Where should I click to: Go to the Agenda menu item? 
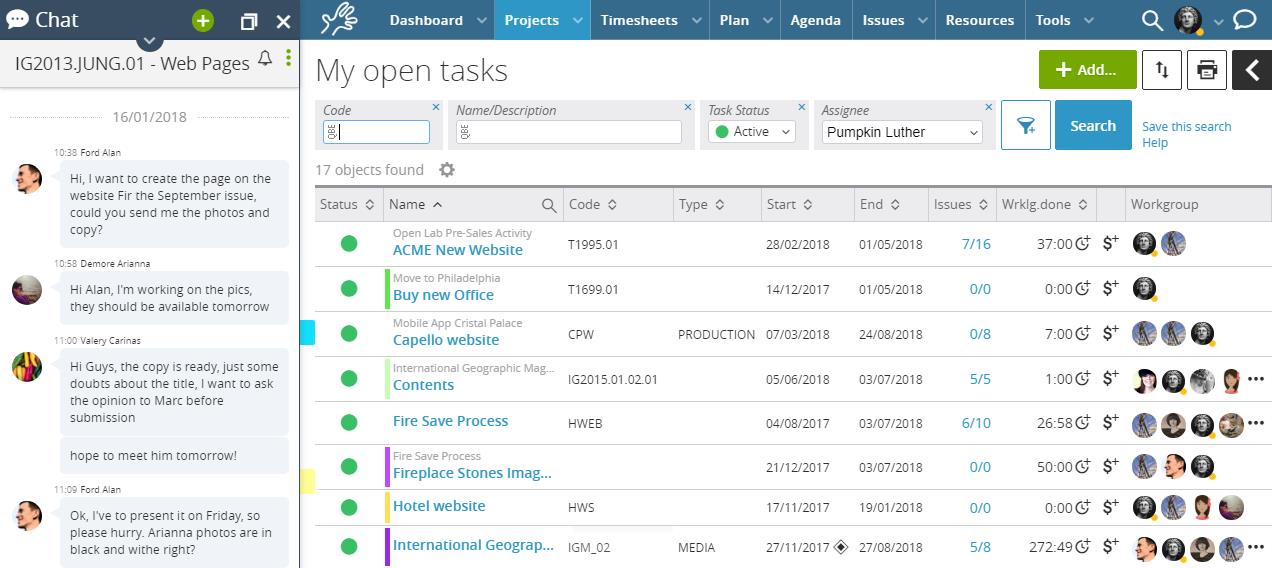[815, 20]
